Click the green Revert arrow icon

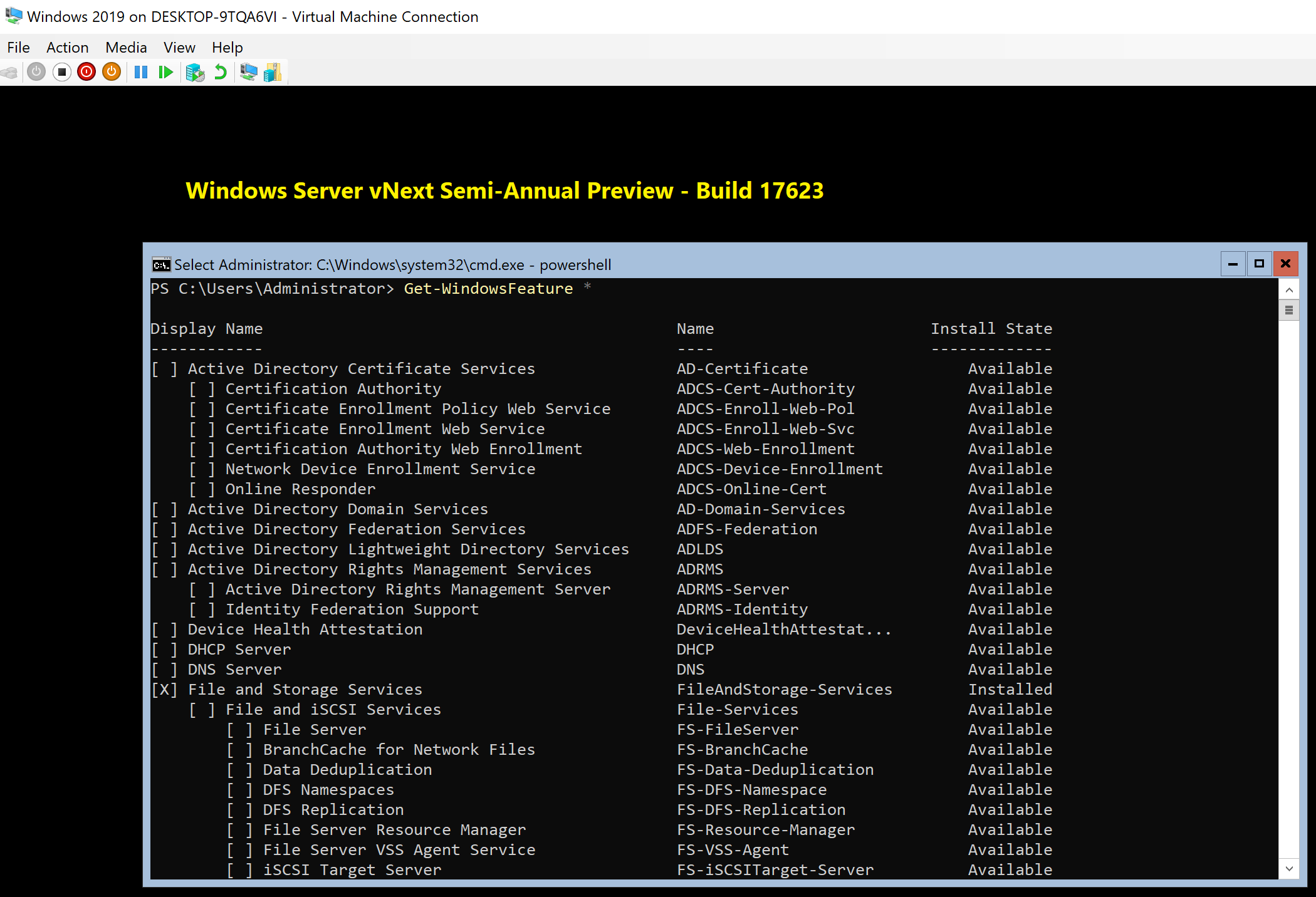coord(220,73)
